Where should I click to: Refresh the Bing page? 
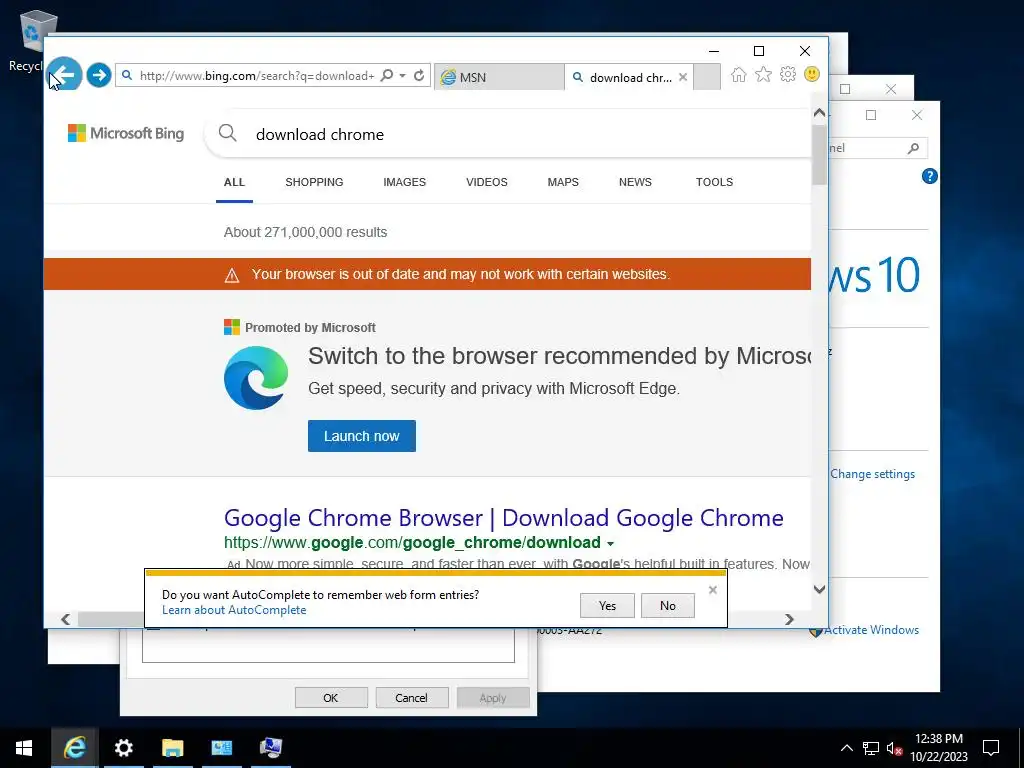pyautogui.click(x=419, y=76)
